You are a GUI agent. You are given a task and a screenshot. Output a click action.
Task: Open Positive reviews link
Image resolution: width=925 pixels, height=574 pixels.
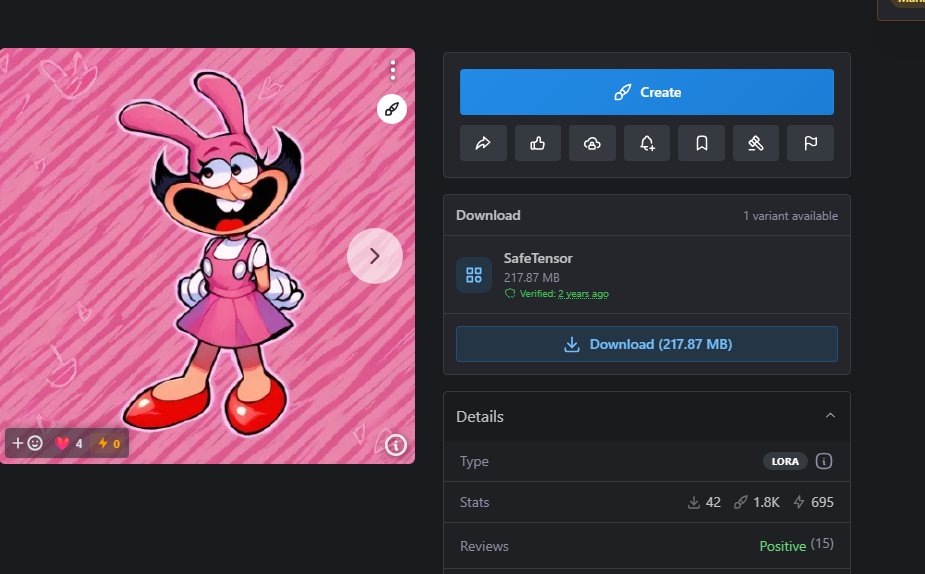(x=782, y=546)
